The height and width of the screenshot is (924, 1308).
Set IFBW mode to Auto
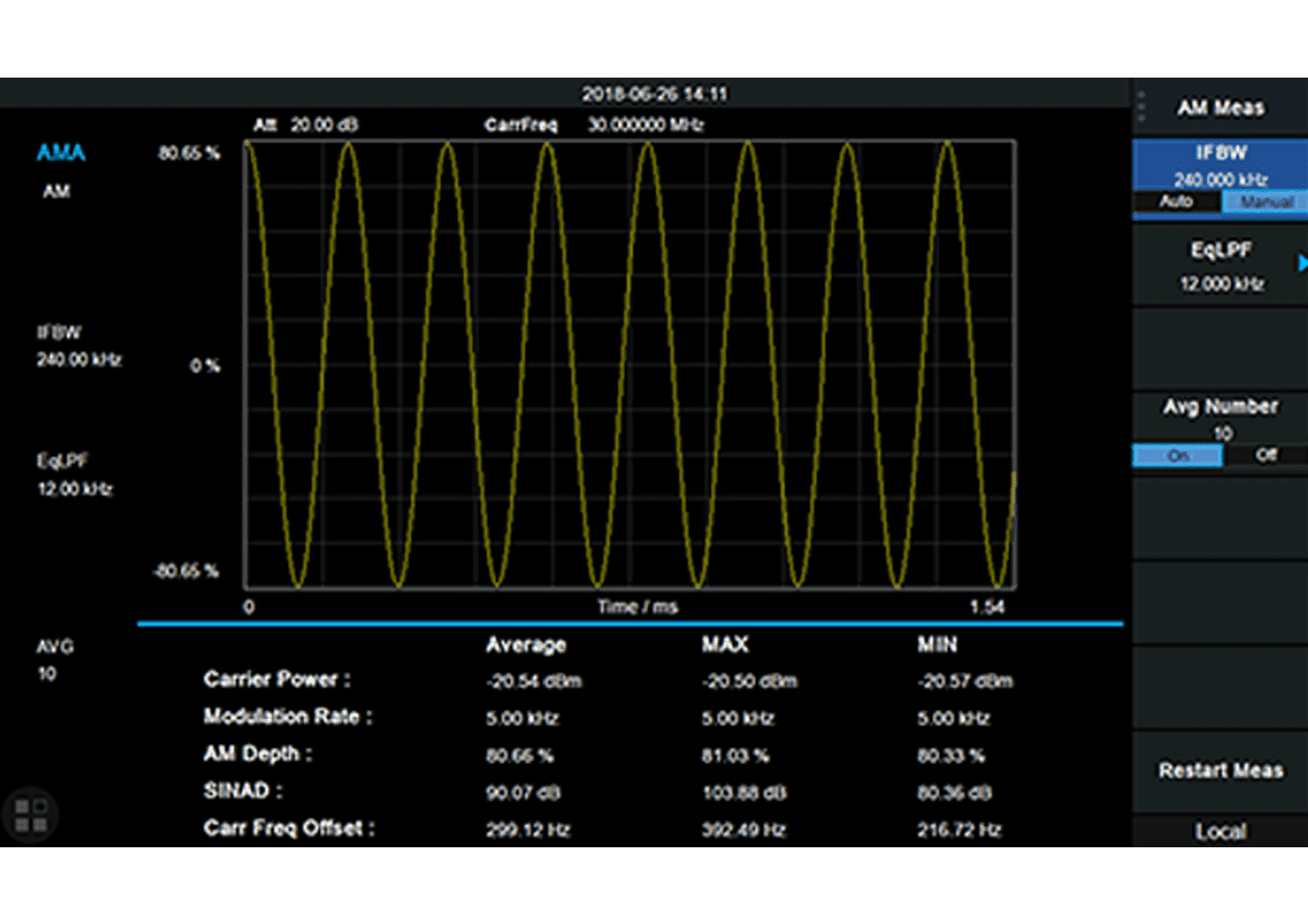[x=1175, y=201]
